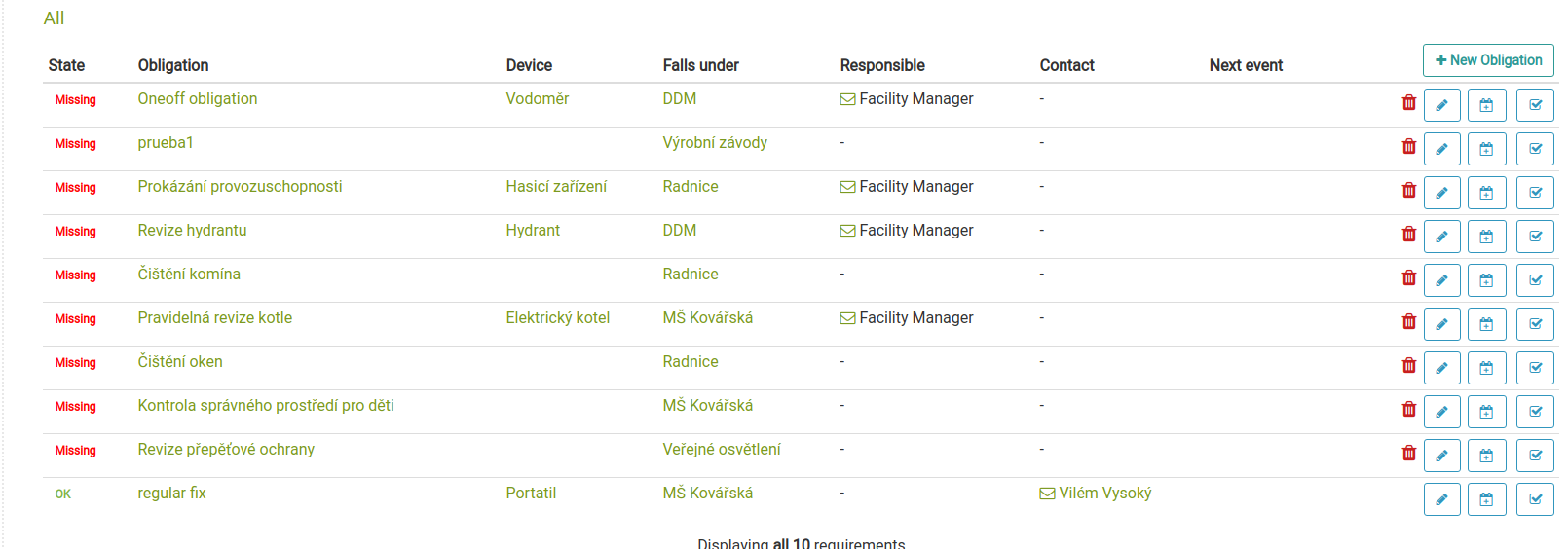Open the Vodoměr device link
The width and height of the screenshot is (1568, 549).
[x=538, y=98]
